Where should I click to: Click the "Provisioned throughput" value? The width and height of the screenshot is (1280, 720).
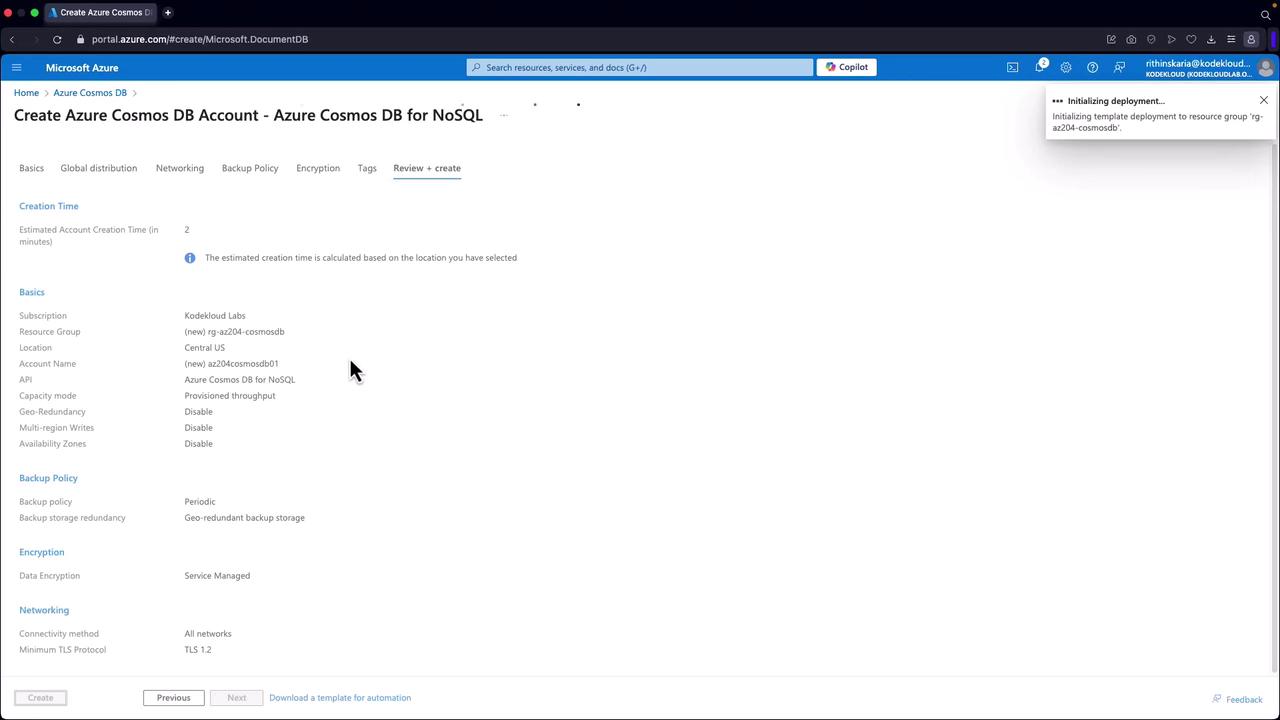pyautogui.click(x=230, y=396)
